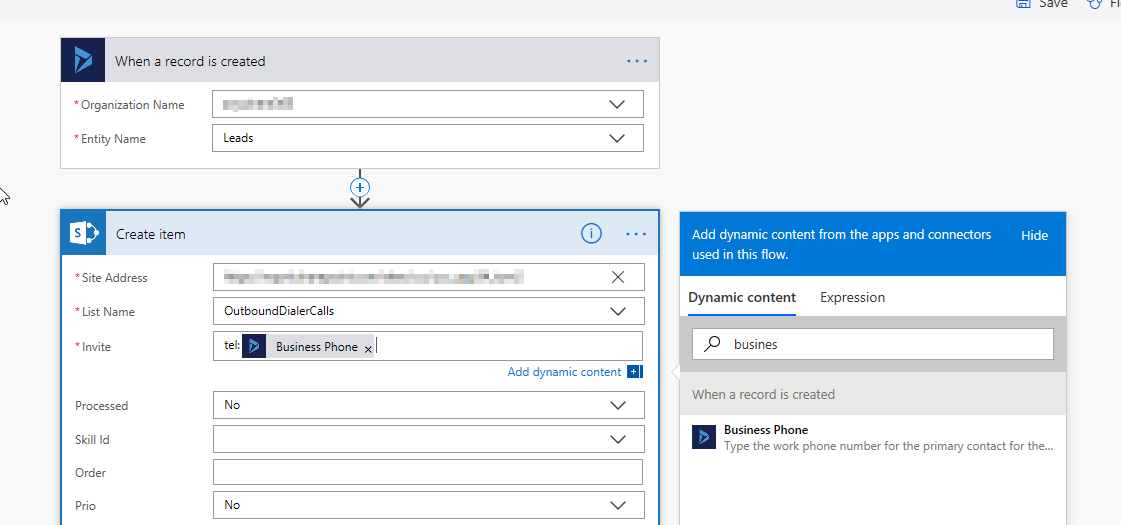
Task: Expand the Prio dropdown
Action: [617, 506]
